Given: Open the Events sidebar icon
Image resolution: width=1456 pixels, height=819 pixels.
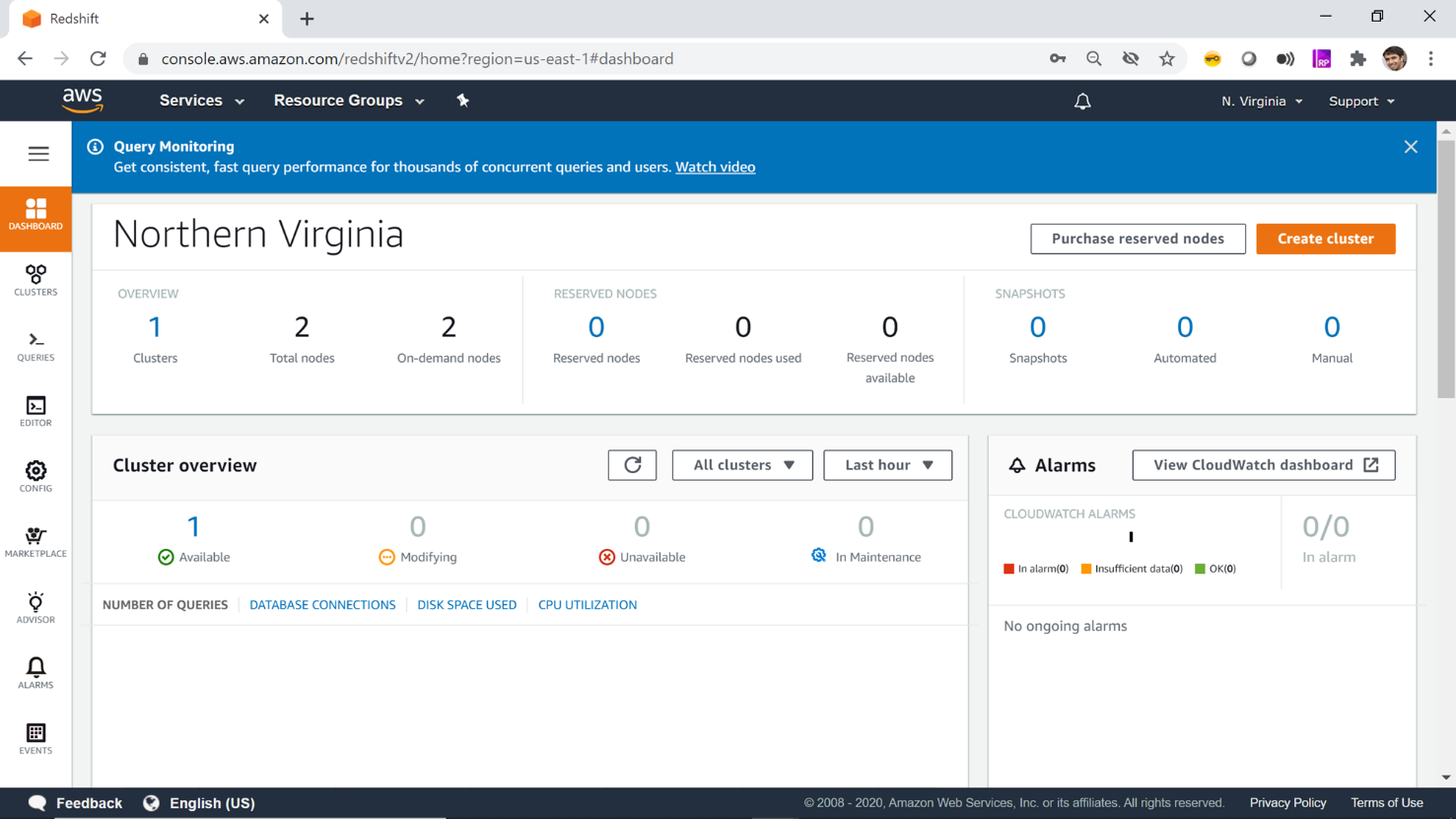Looking at the screenshot, I should point(35,738).
